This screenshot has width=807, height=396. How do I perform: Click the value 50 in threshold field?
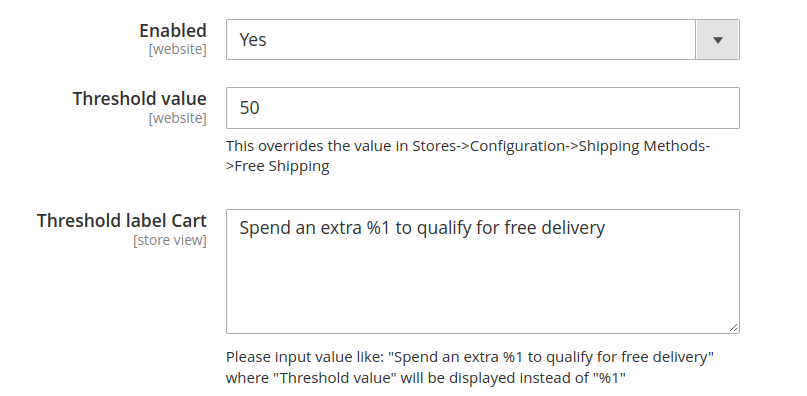pyautogui.click(x=249, y=108)
